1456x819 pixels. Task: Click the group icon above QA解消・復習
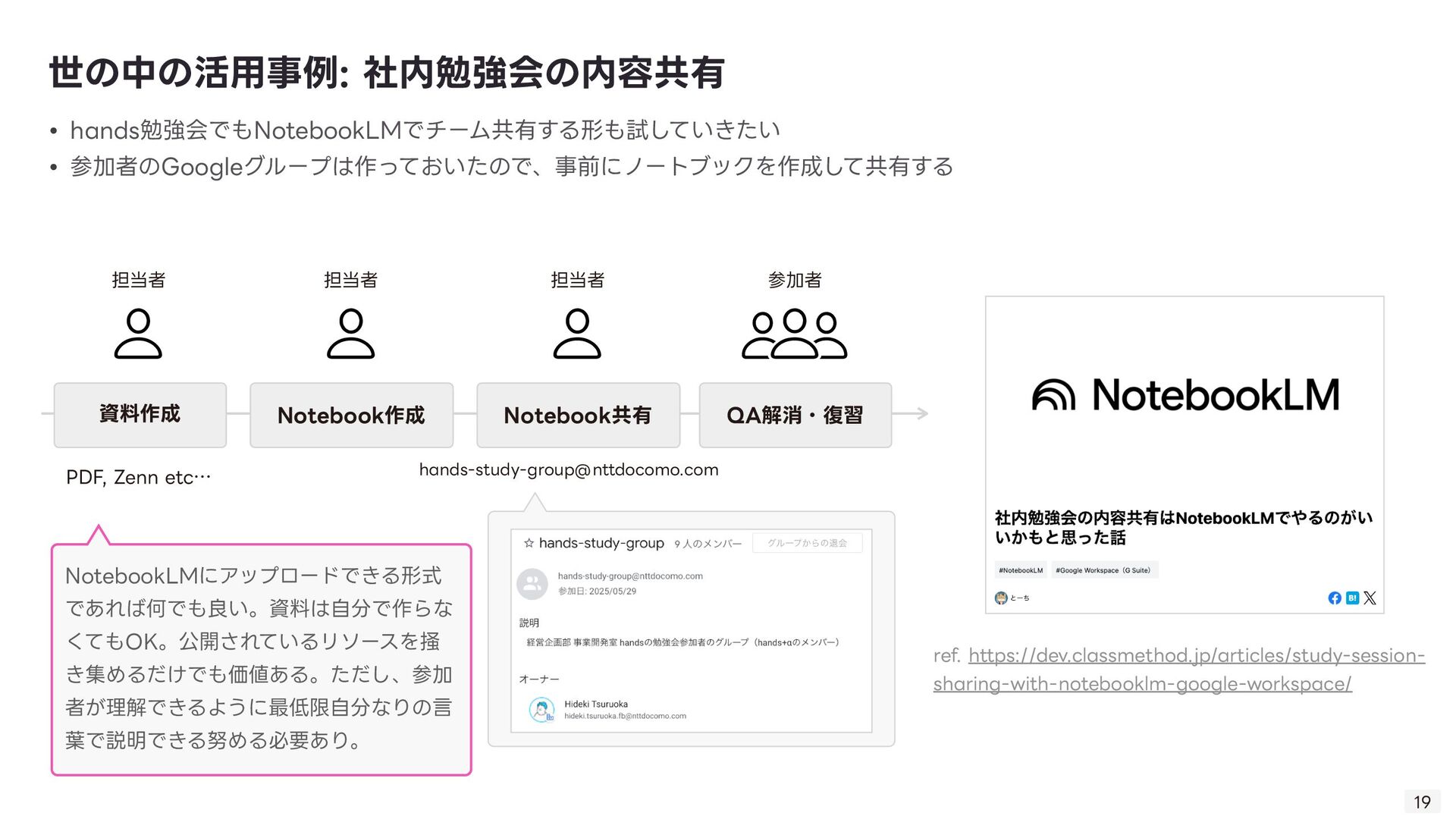pyautogui.click(x=794, y=333)
